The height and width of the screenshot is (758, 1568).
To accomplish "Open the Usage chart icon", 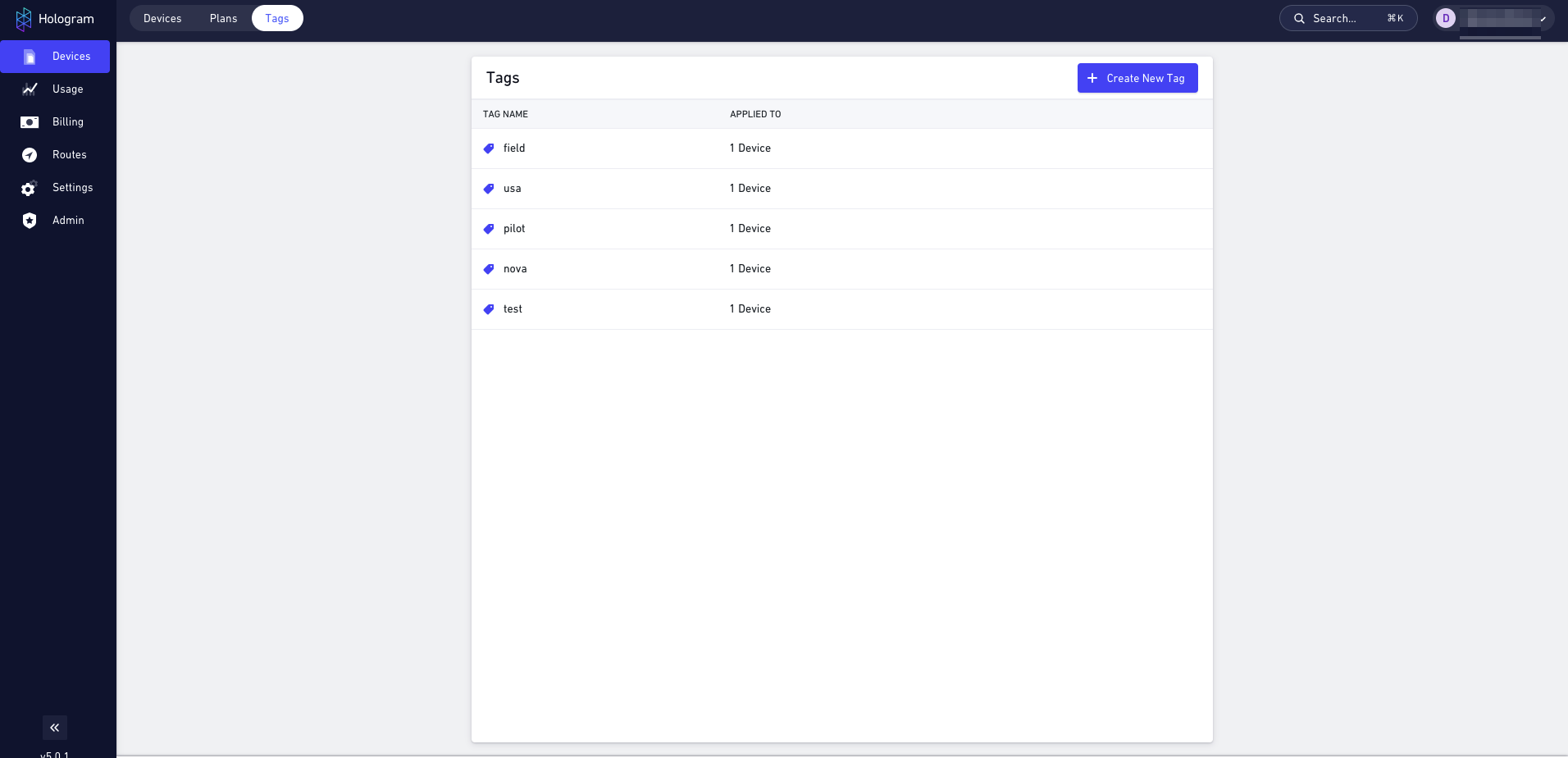I will pos(30,89).
